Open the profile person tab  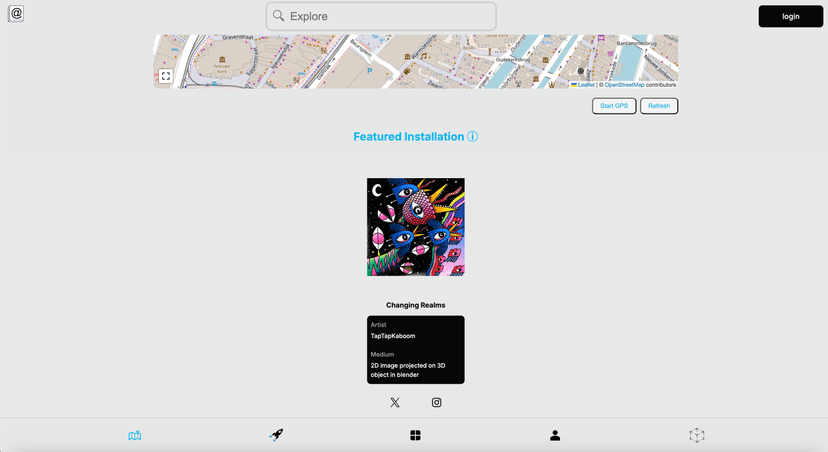[x=555, y=436]
